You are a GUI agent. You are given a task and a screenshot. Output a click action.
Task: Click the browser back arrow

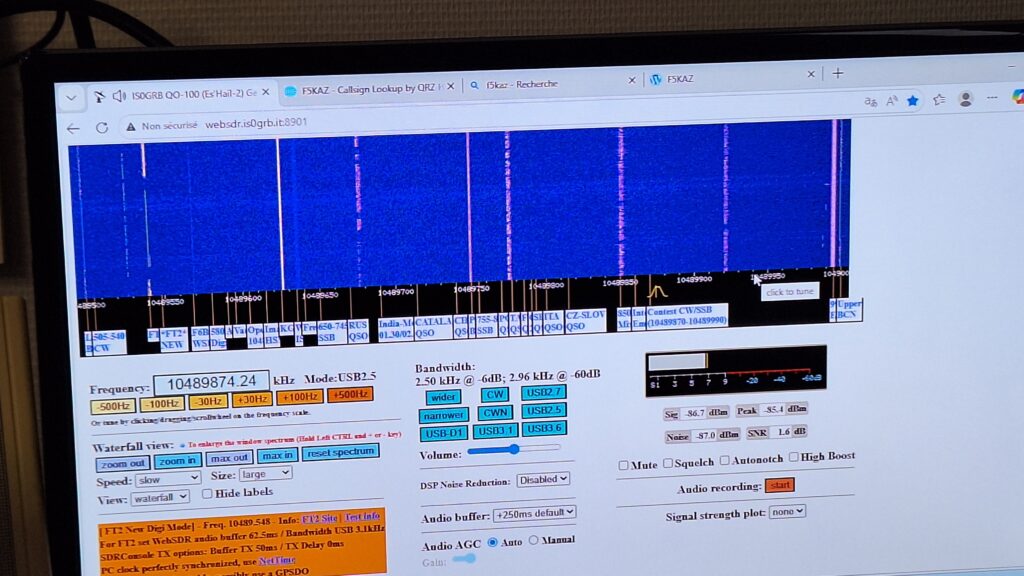(x=73, y=127)
